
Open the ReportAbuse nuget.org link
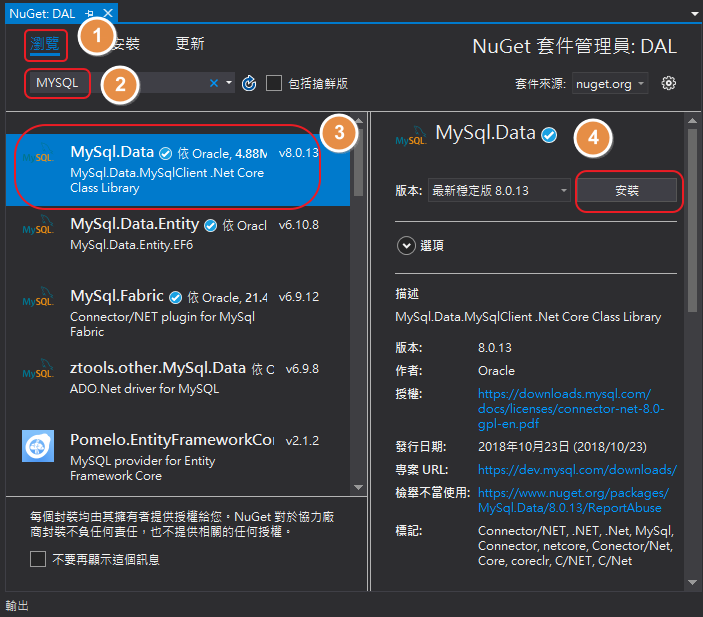[573, 500]
